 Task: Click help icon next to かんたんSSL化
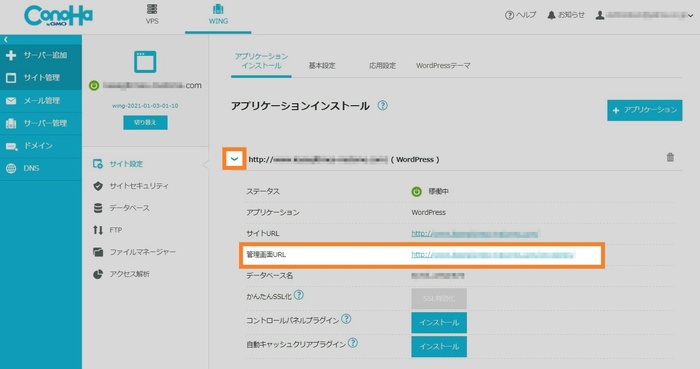pos(299,295)
